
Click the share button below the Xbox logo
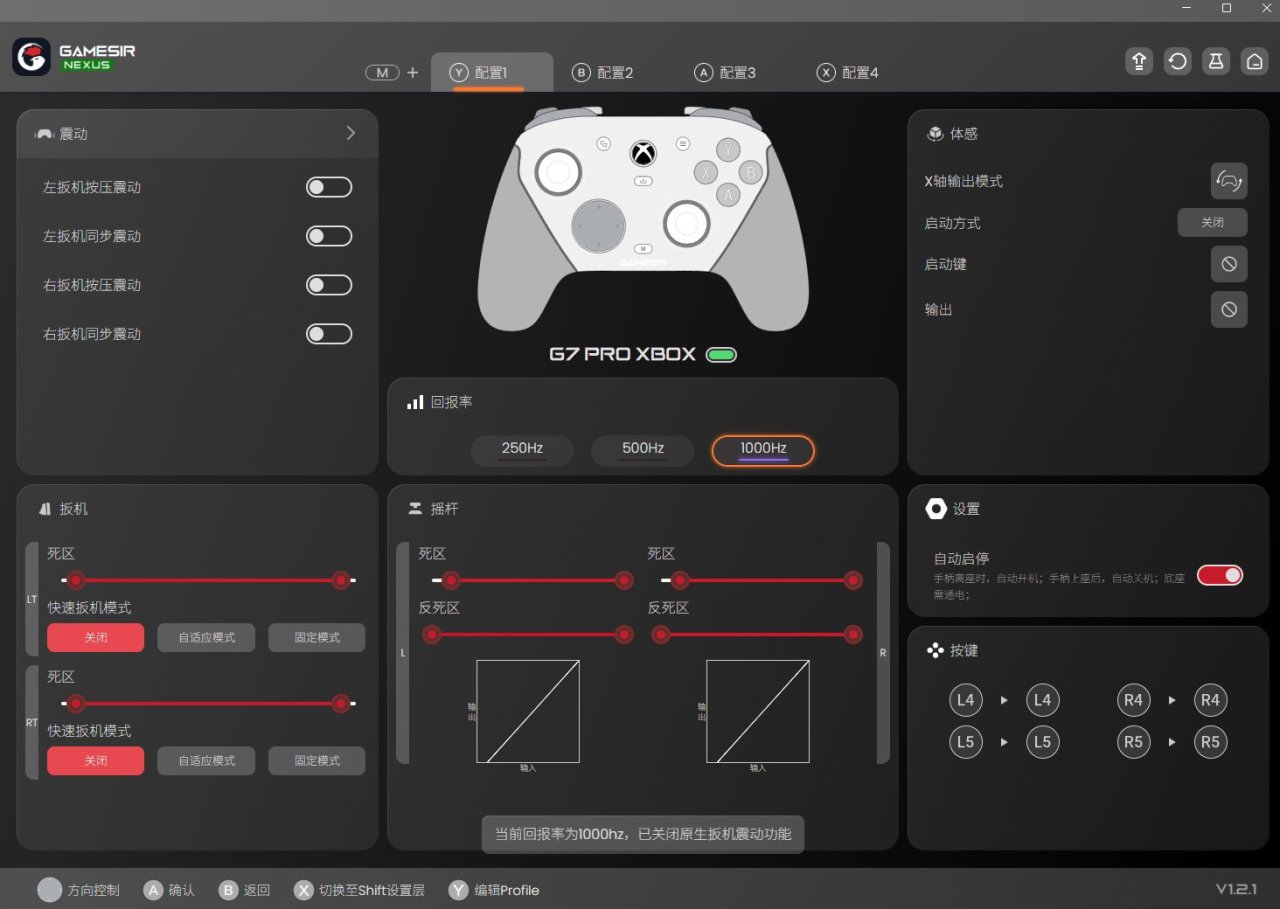643,181
